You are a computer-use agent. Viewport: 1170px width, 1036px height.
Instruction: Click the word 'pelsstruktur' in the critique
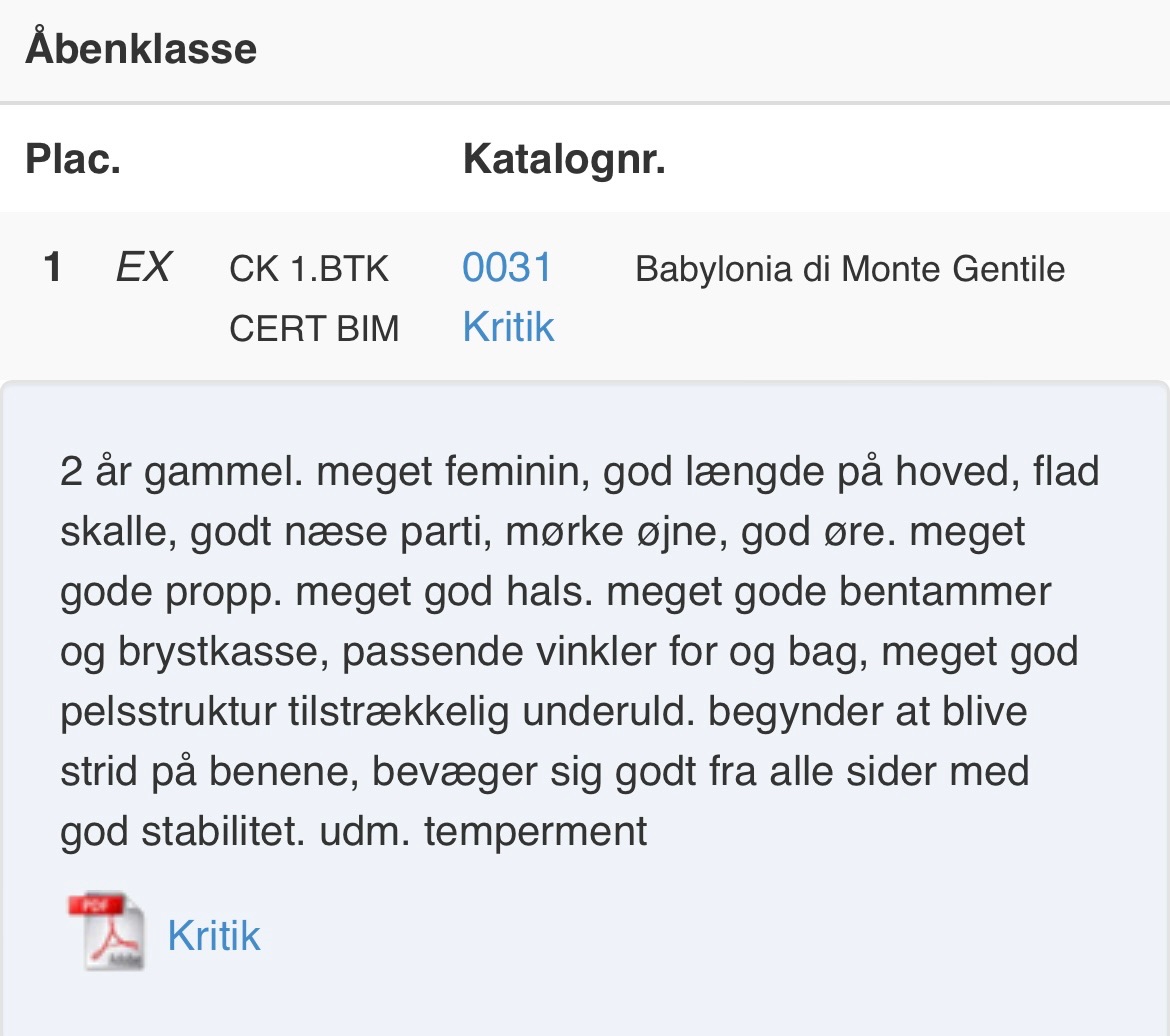[168, 712]
